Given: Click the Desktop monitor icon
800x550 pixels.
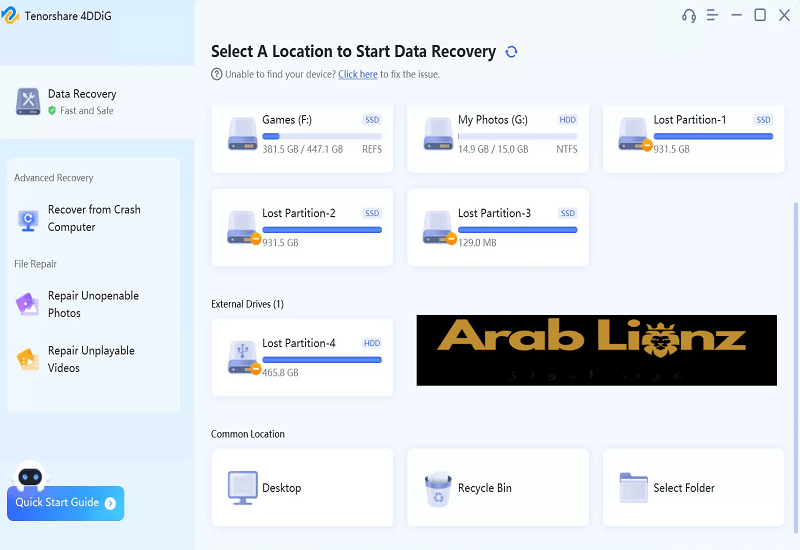Looking at the screenshot, I should 242,488.
